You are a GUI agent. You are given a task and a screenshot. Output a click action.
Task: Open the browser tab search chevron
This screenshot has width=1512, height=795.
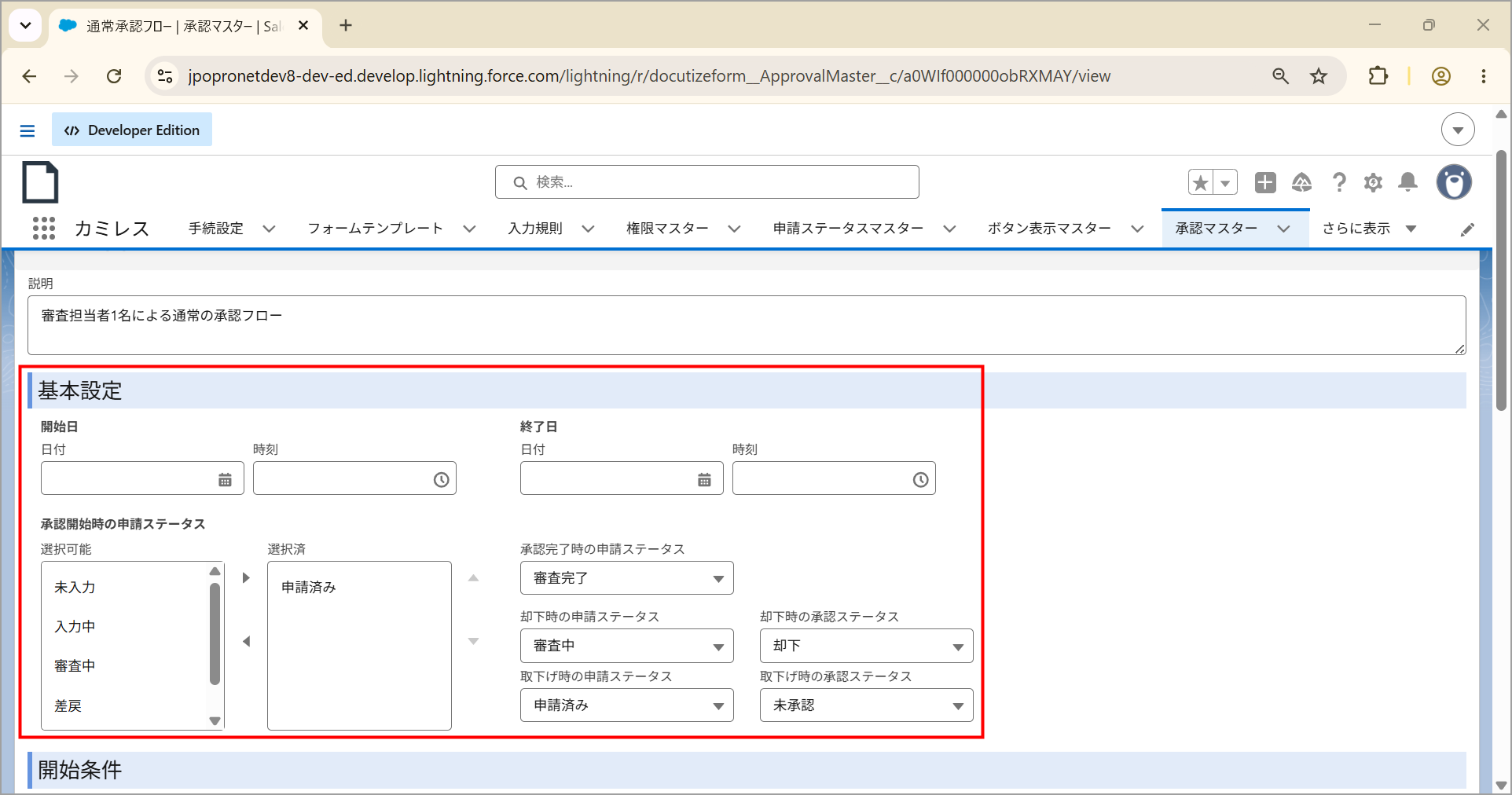click(x=25, y=25)
